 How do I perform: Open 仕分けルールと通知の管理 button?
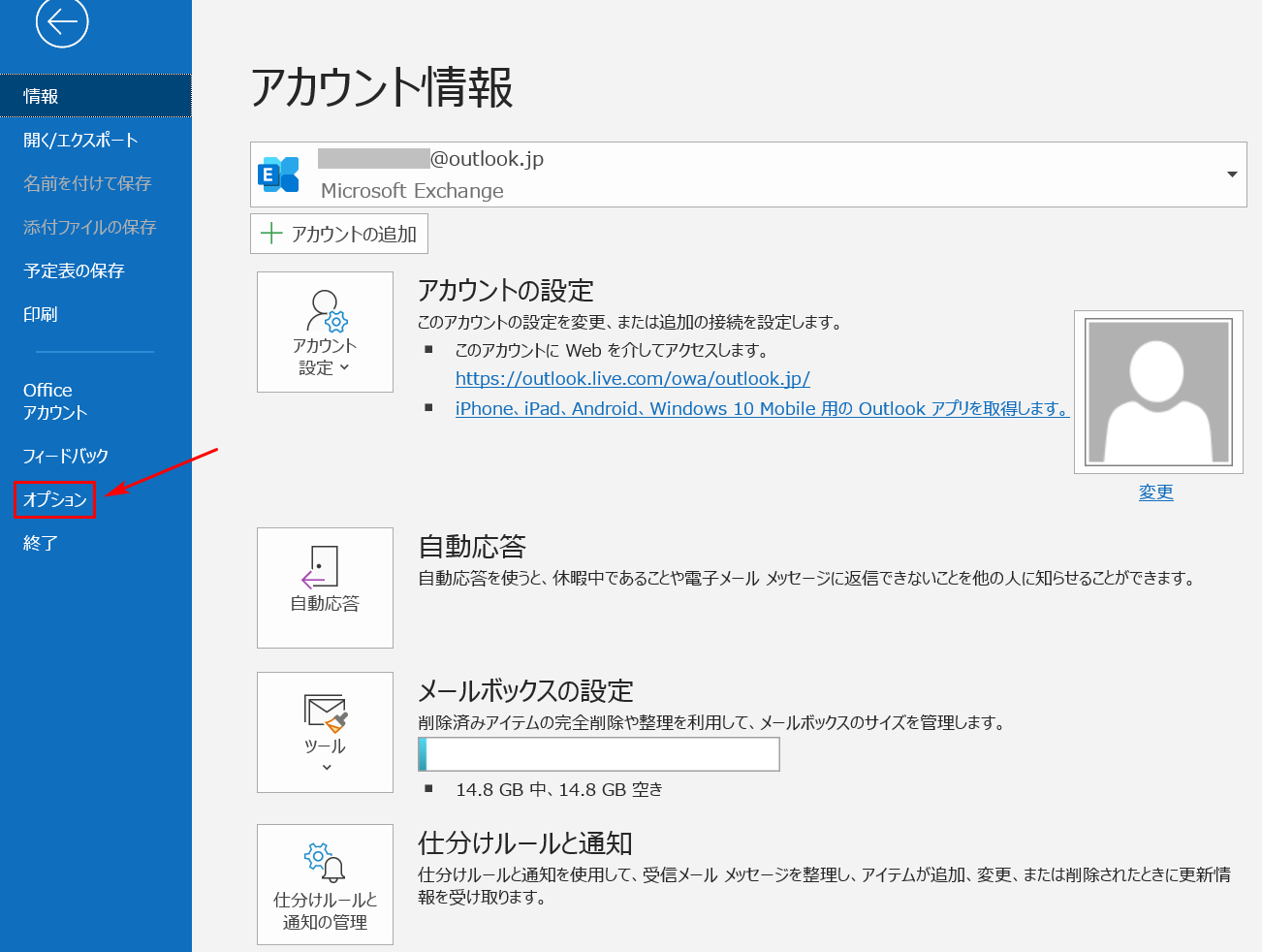coord(325,884)
